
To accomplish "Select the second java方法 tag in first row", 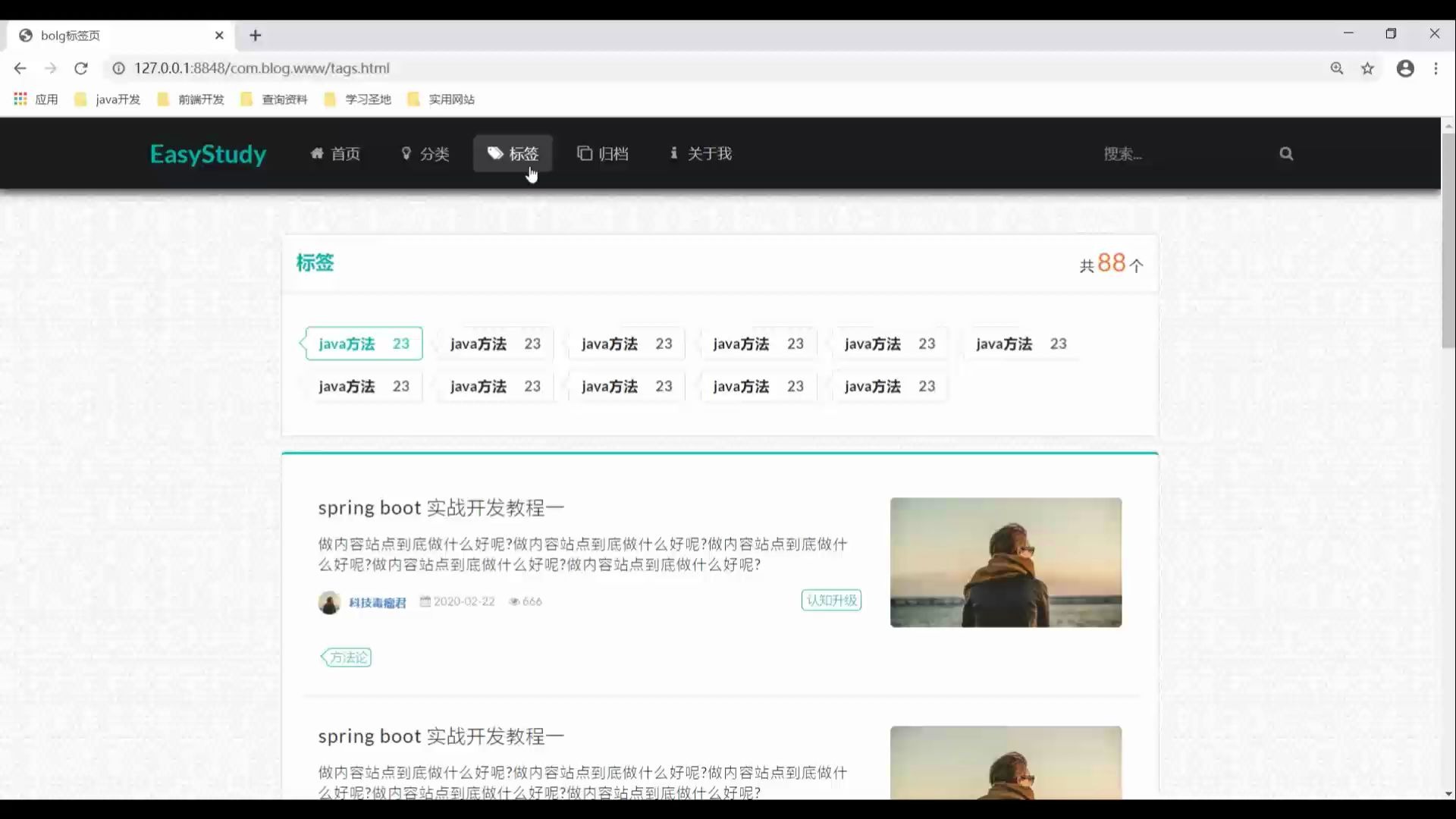I will (495, 344).
